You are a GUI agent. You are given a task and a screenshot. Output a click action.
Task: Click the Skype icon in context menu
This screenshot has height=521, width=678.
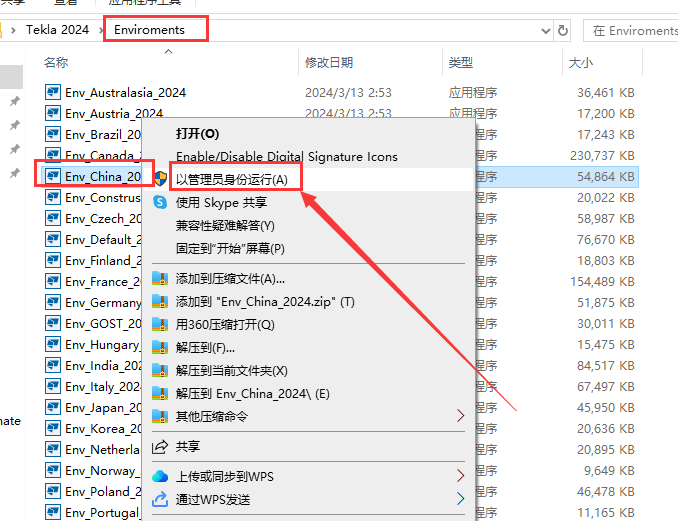(x=160, y=202)
